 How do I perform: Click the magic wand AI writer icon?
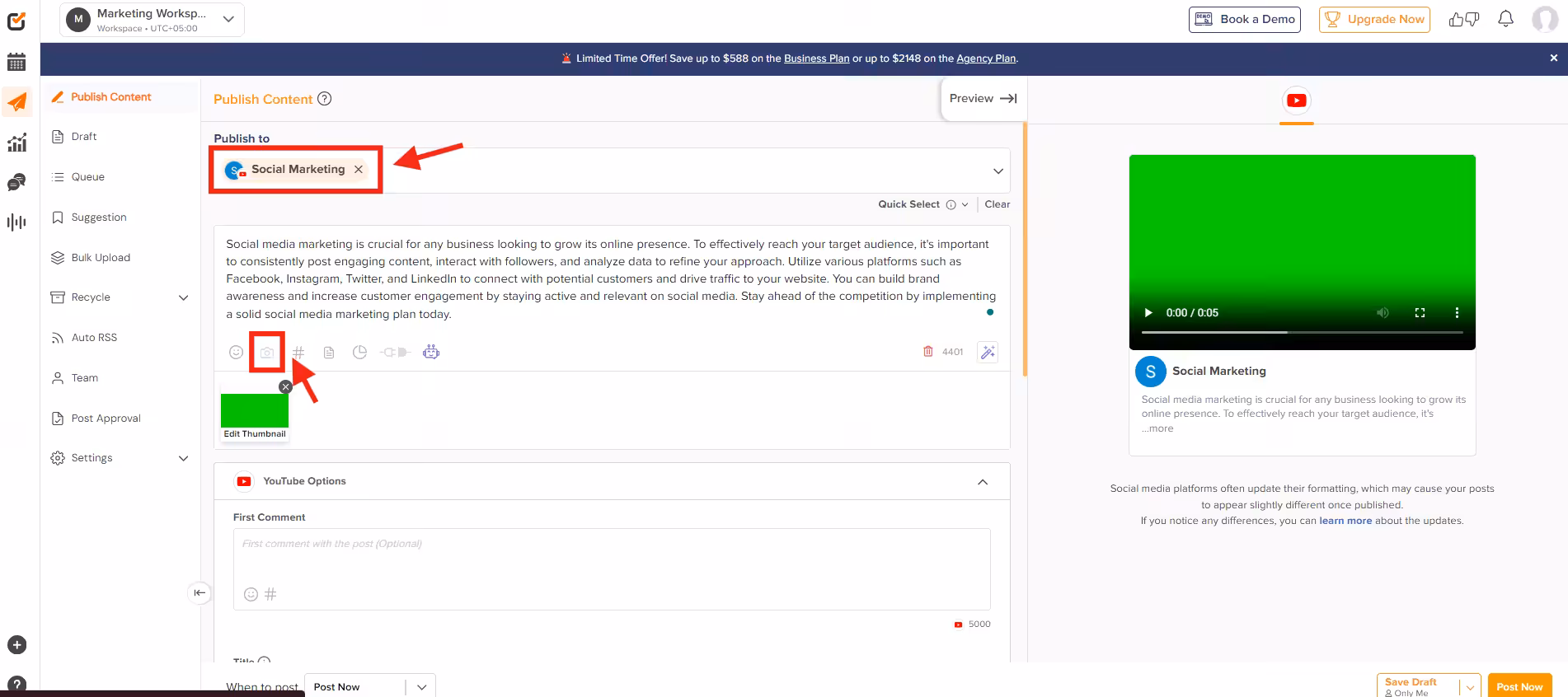(x=988, y=353)
